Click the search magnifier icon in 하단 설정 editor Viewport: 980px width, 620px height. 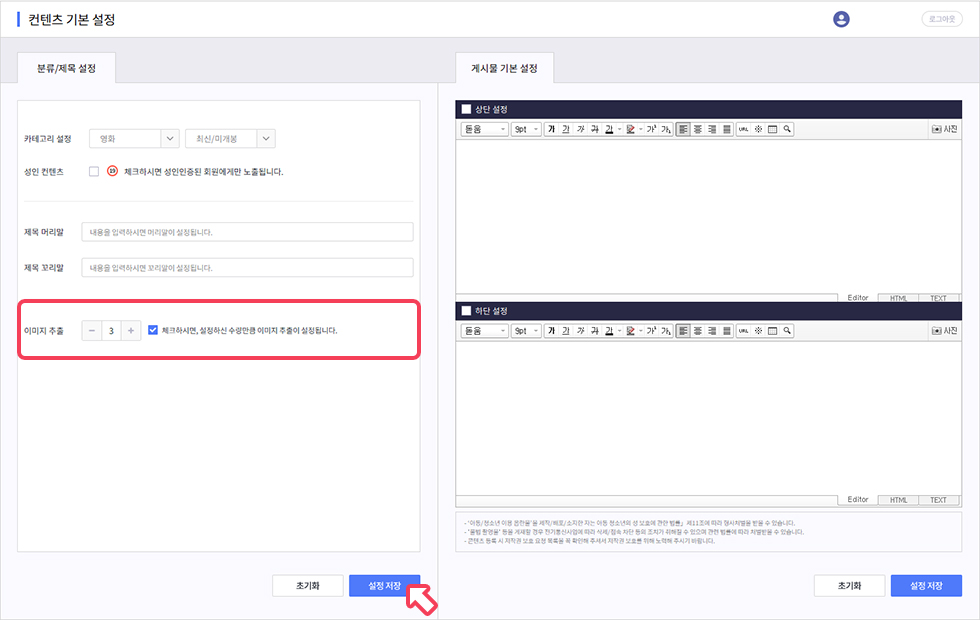point(788,330)
